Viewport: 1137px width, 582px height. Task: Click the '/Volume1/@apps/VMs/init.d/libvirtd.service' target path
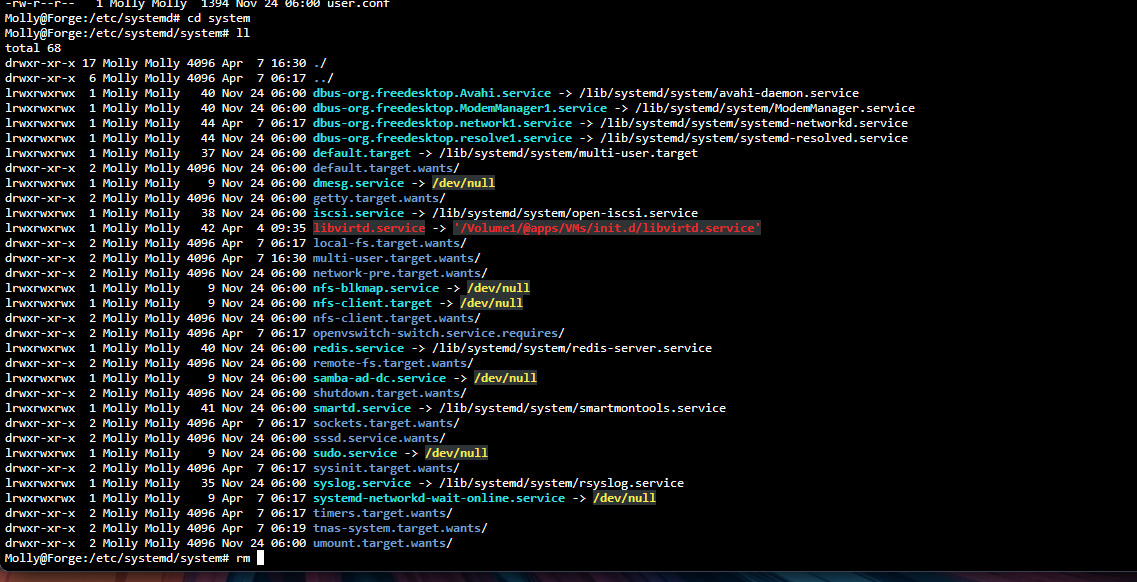tap(608, 228)
